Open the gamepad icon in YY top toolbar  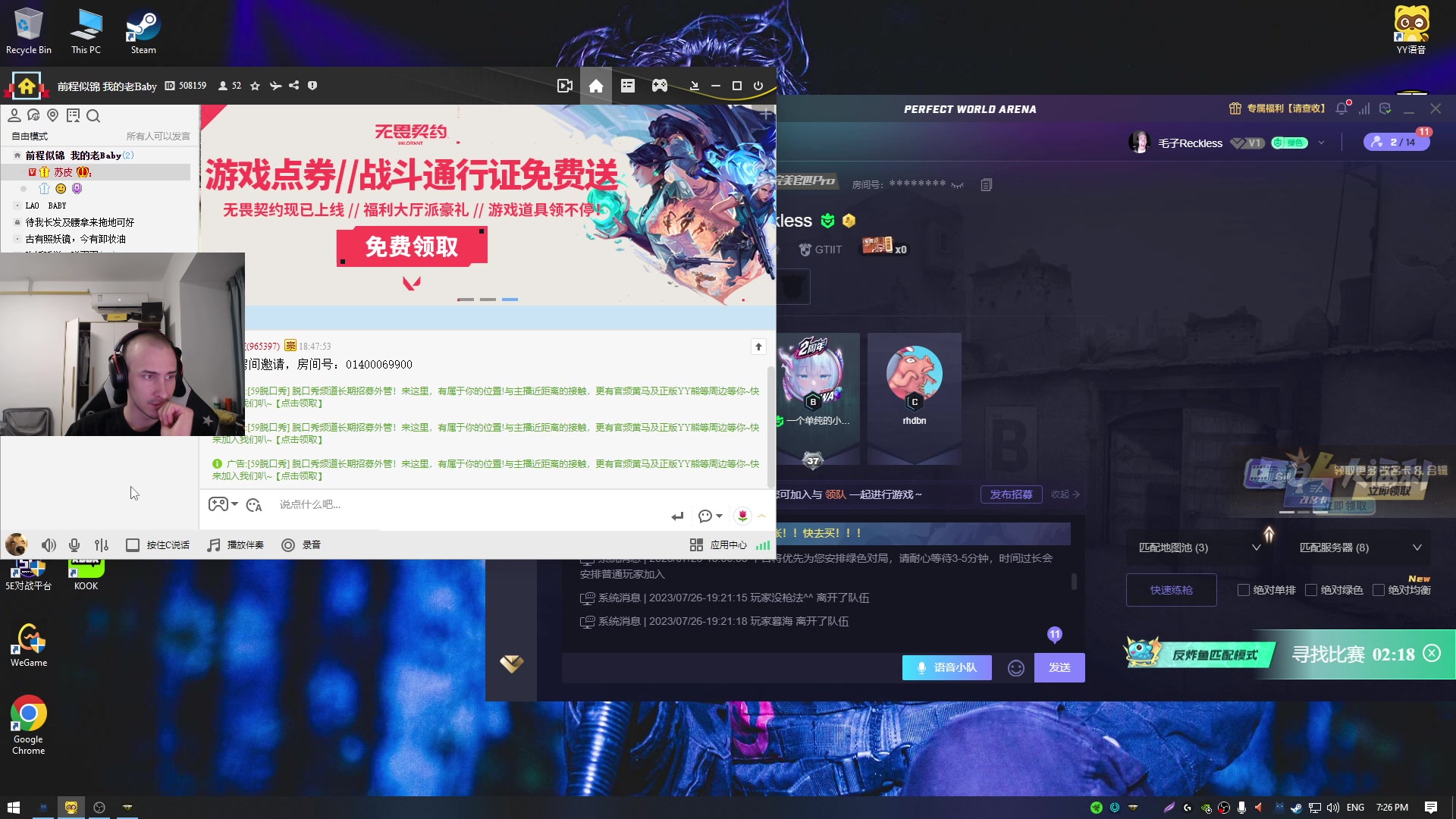click(660, 86)
